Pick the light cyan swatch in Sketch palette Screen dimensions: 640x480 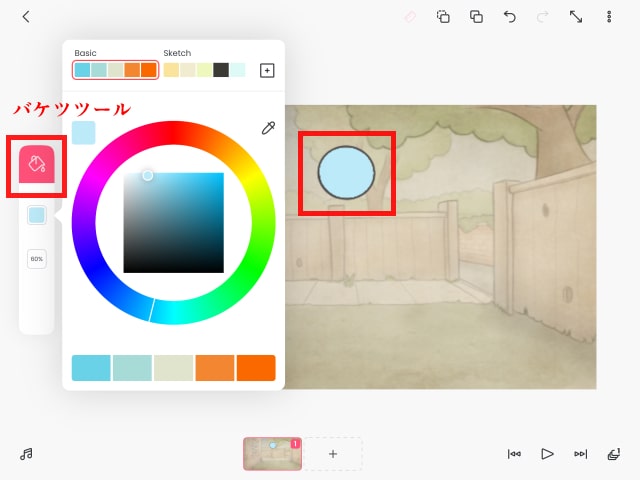(x=238, y=70)
